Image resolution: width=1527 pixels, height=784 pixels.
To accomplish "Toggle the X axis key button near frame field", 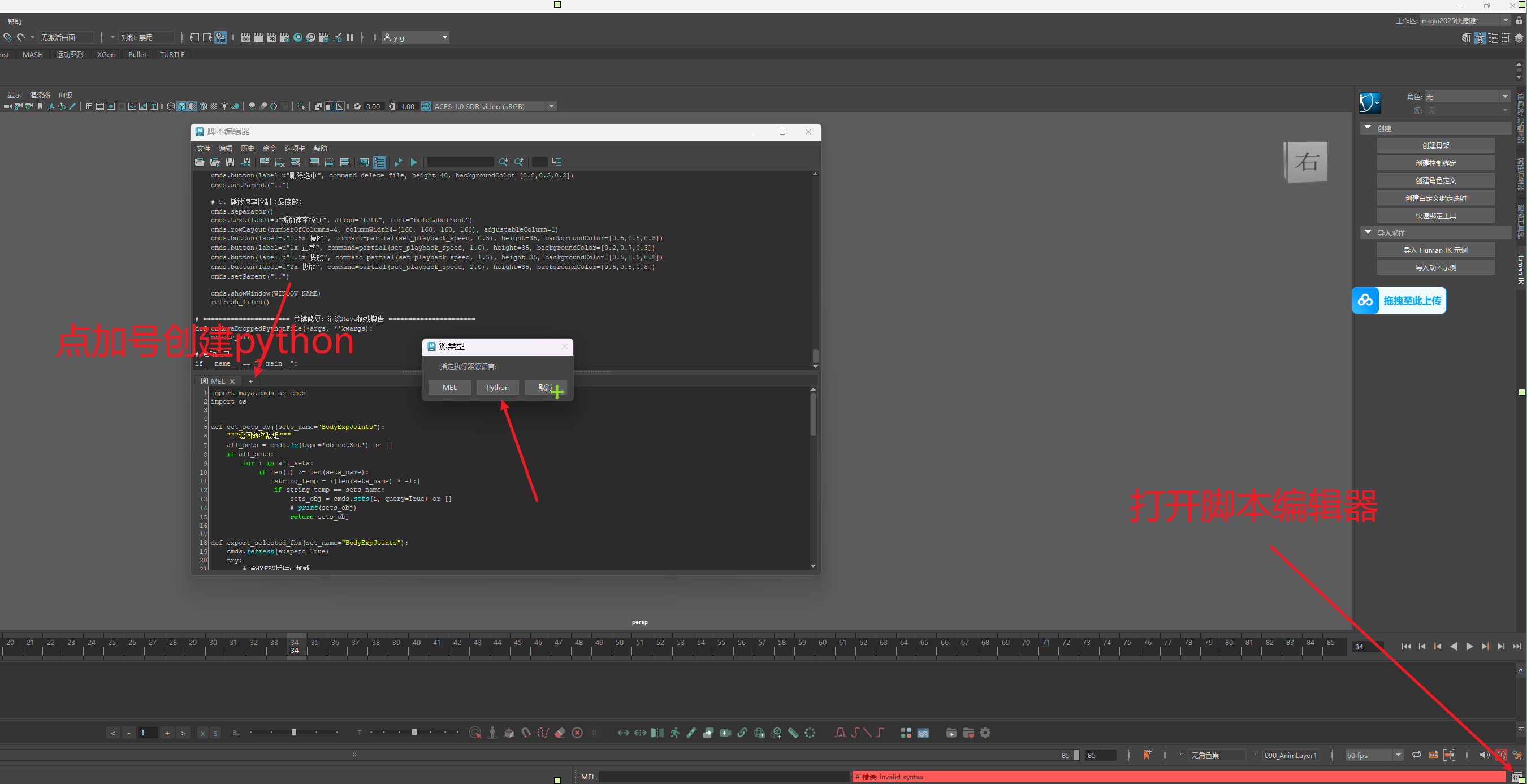I will pyautogui.click(x=202, y=733).
